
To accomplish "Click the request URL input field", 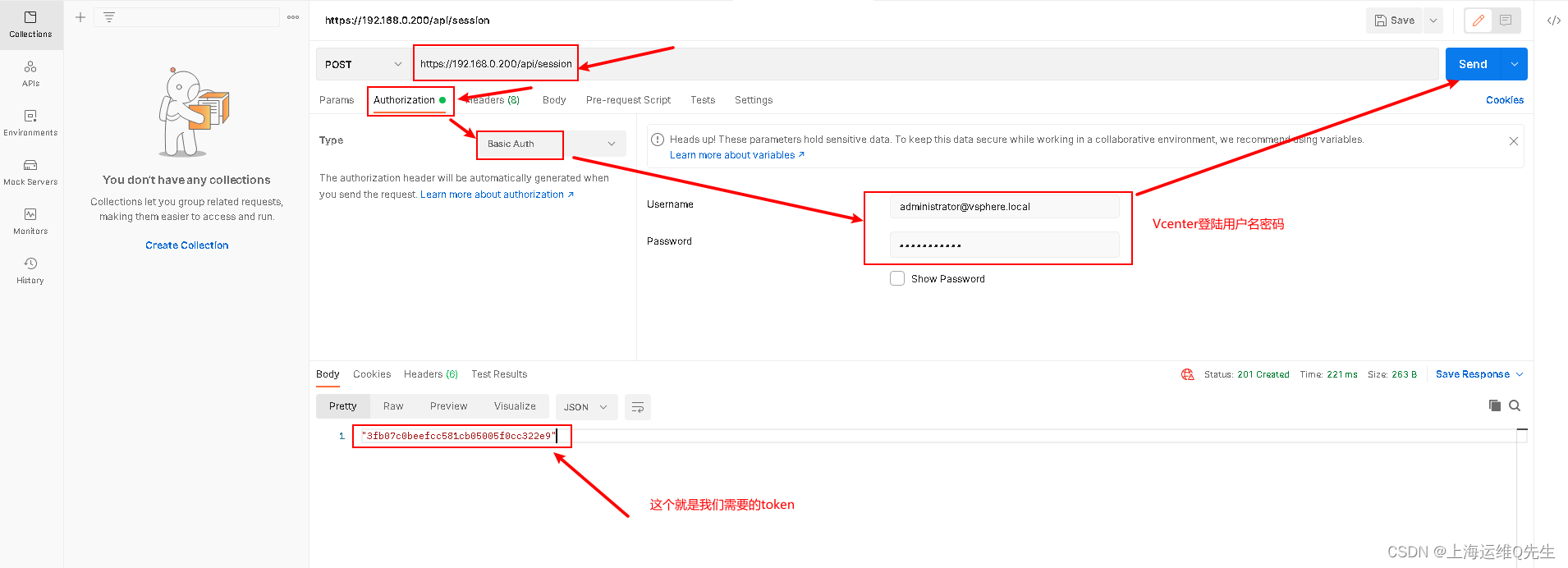I will tap(926, 64).
